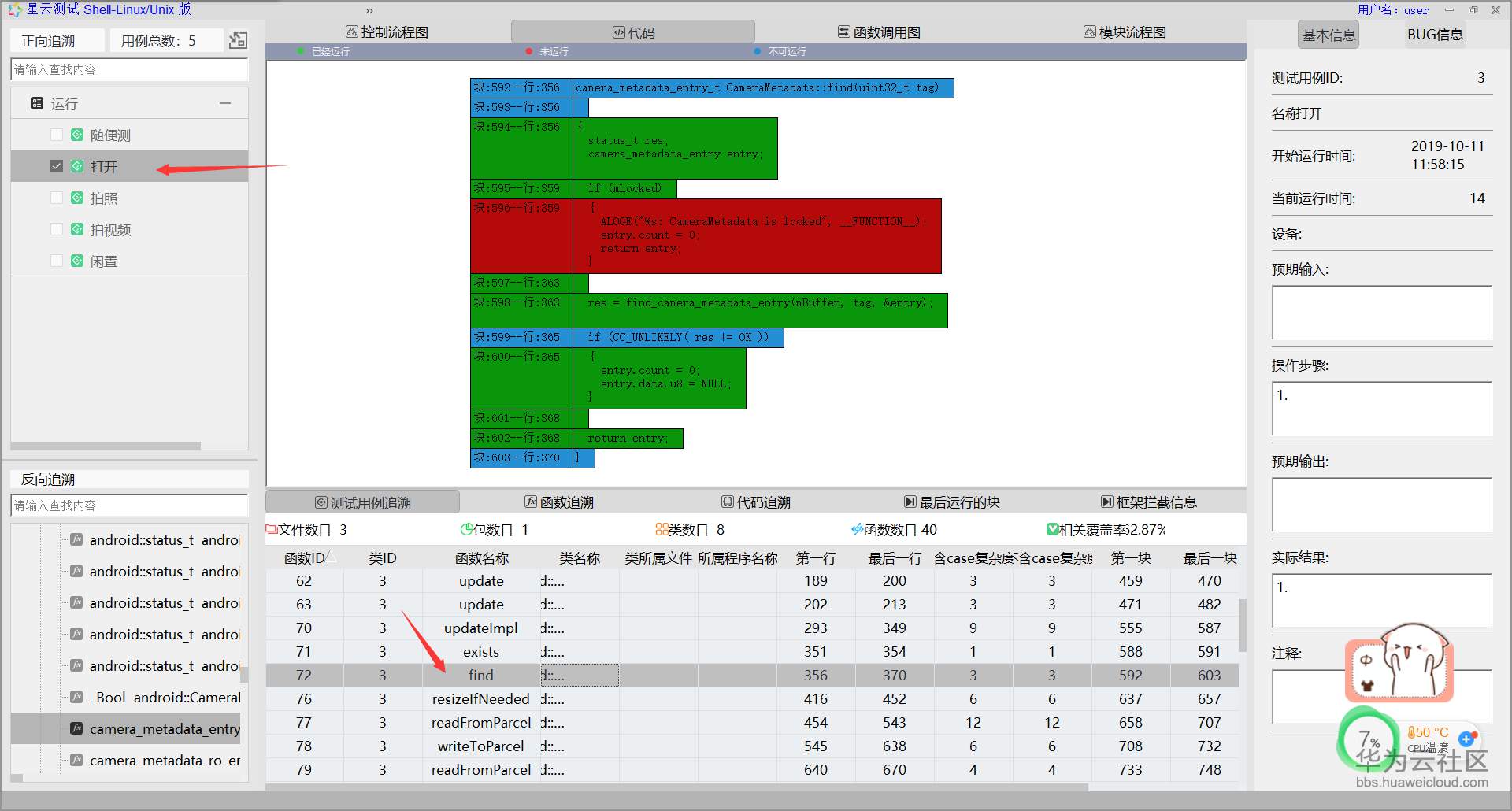Check the 拍视频 test case checkbox
The height and width of the screenshot is (811, 1512).
pyautogui.click(x=57, y=229)
